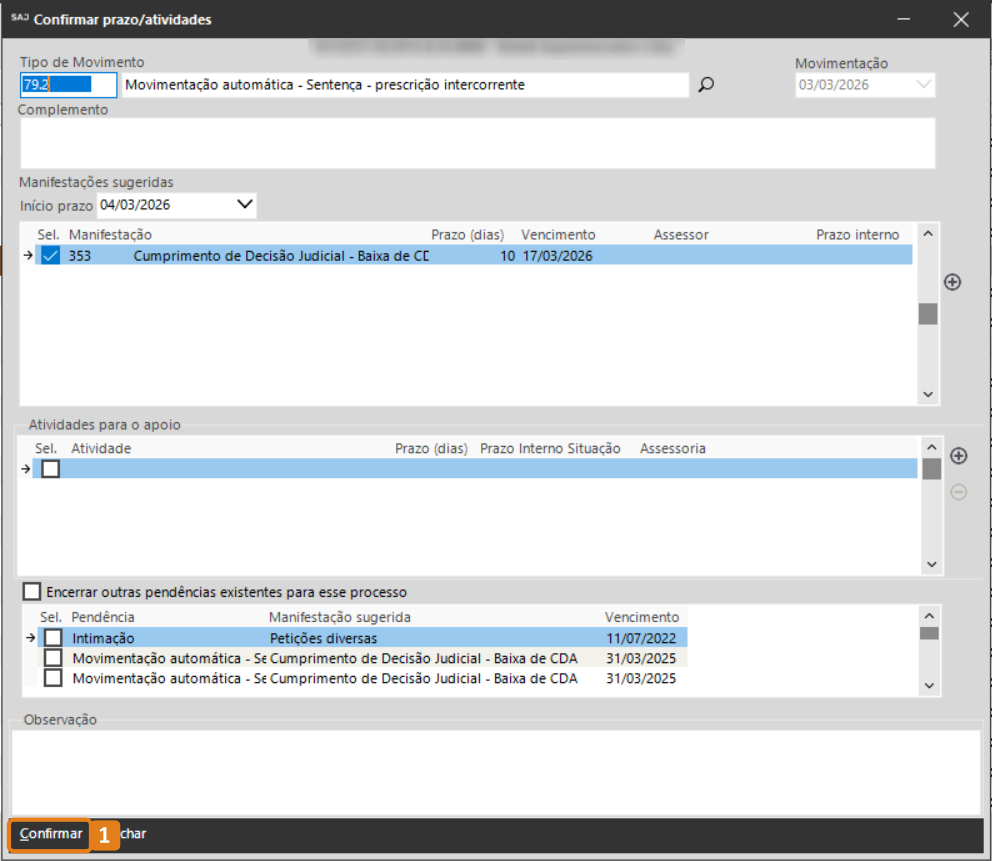Click the minus icon to remove an activity
This screenshot has width=992, height=861.
(x=958, y=492)
